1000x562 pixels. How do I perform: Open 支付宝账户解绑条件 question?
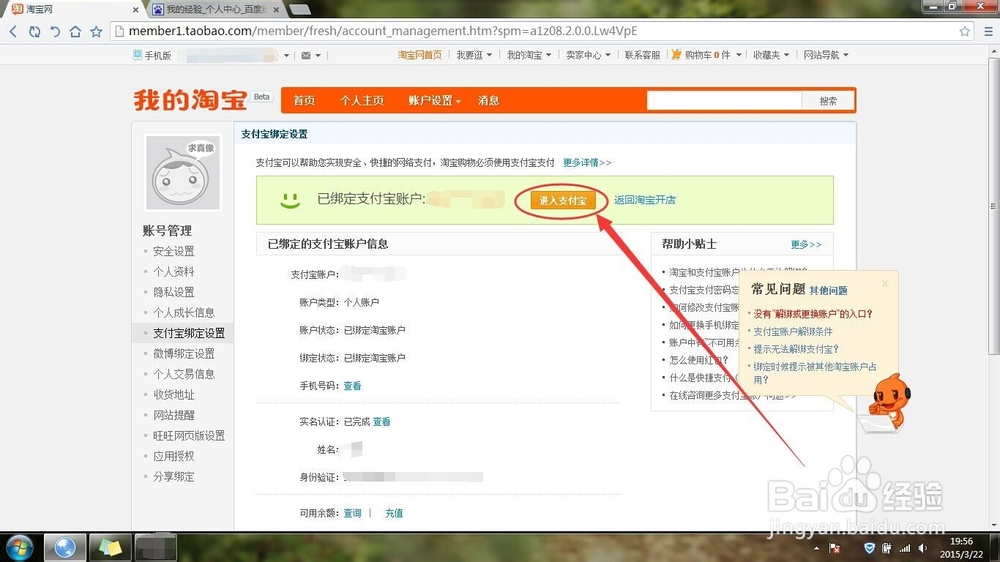793,332
